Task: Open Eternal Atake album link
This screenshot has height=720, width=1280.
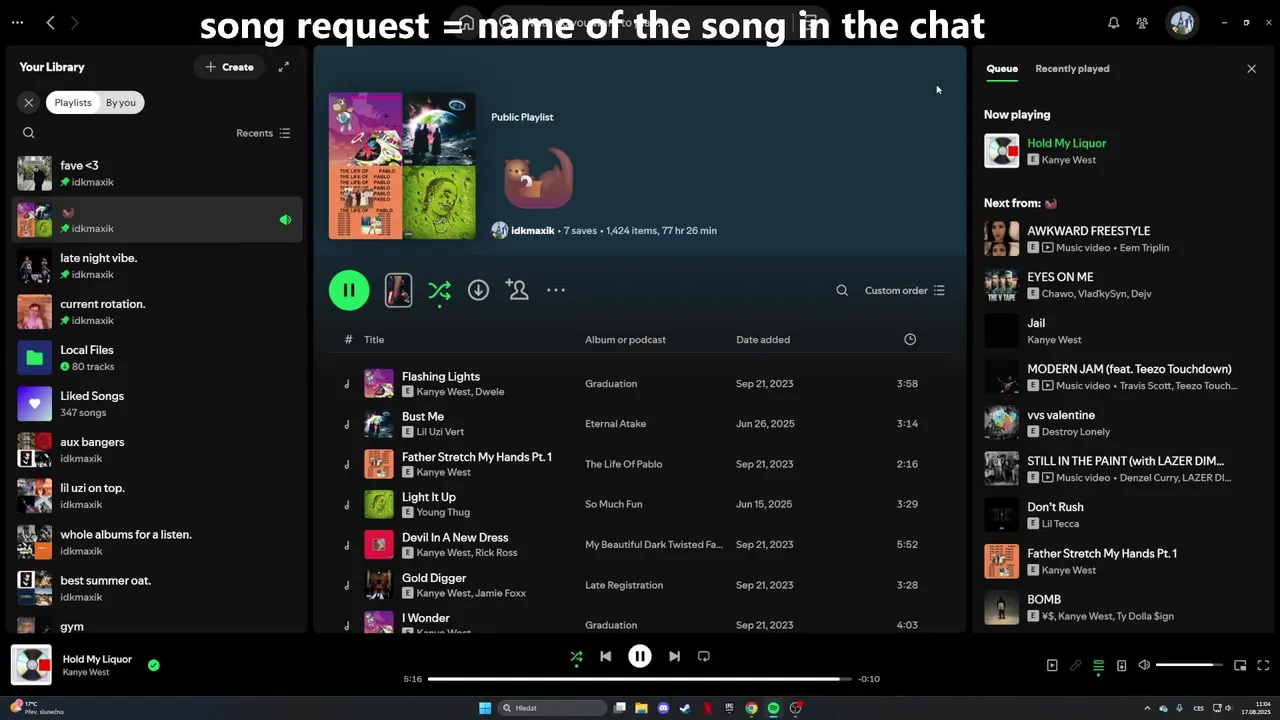Action: point(615,424)
